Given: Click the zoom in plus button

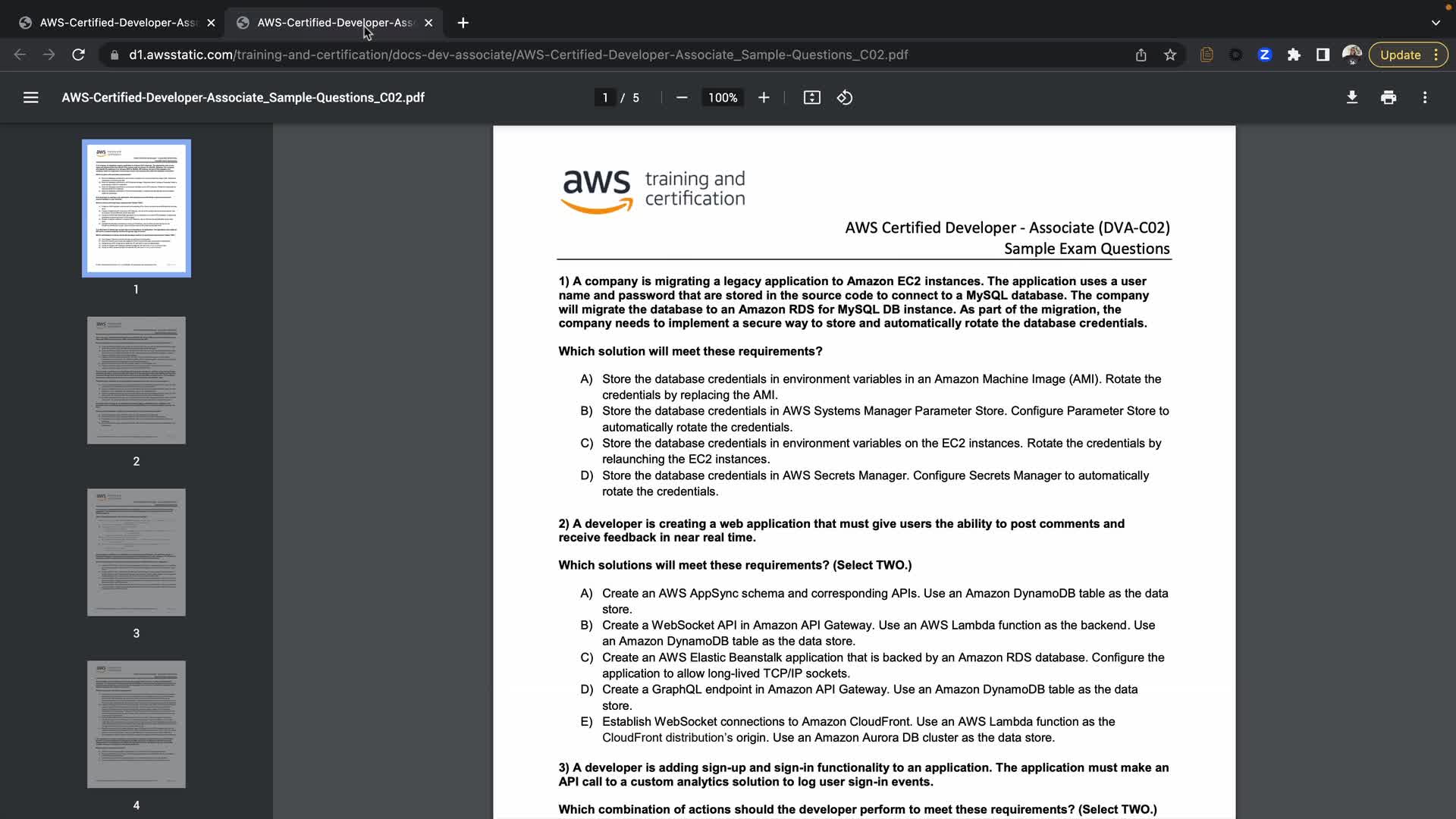Looking at the screenshot, I should [x=764, y=98].
